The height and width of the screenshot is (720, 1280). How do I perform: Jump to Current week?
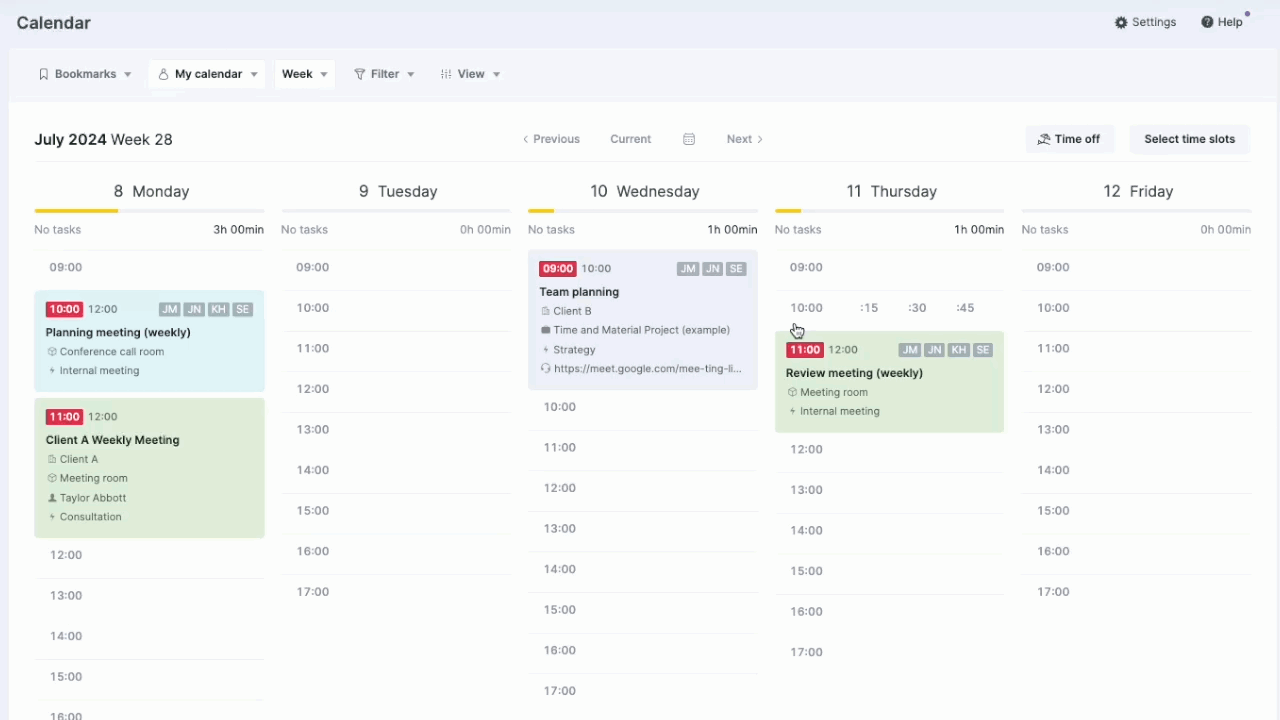tap(631, 139)
